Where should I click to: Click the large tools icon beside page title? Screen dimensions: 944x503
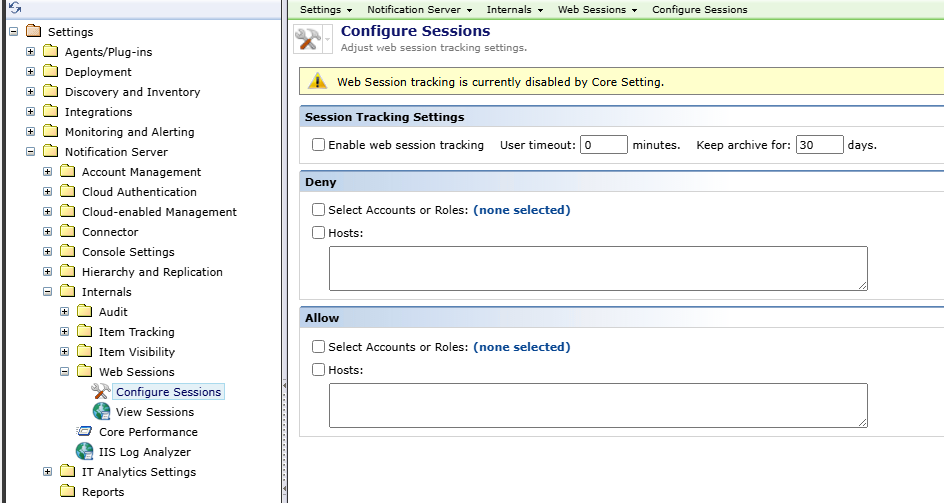point(308,39)
